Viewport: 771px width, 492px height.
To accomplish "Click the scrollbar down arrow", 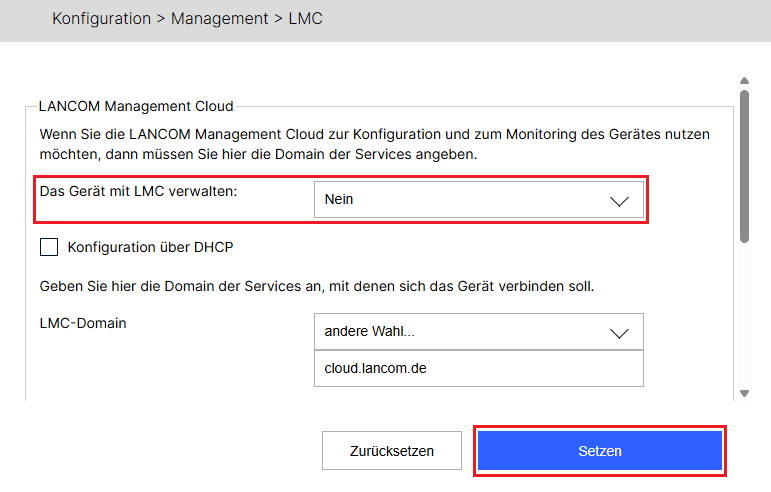I will point(743,393).
